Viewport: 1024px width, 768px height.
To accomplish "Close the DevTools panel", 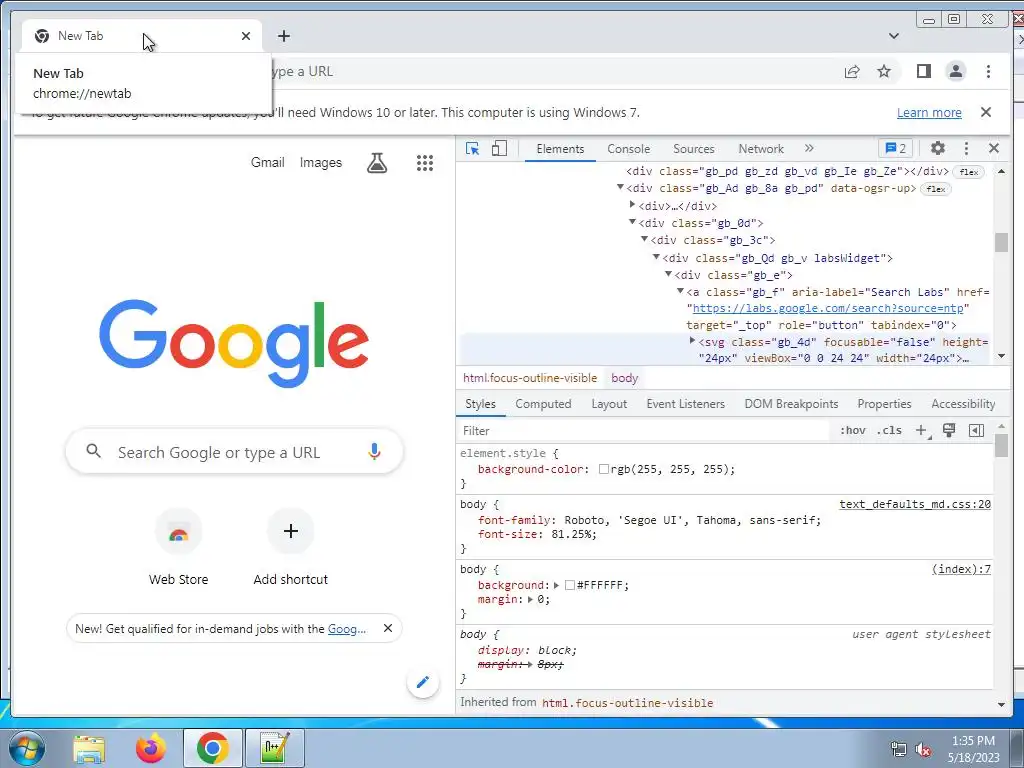I will [994, 148].
